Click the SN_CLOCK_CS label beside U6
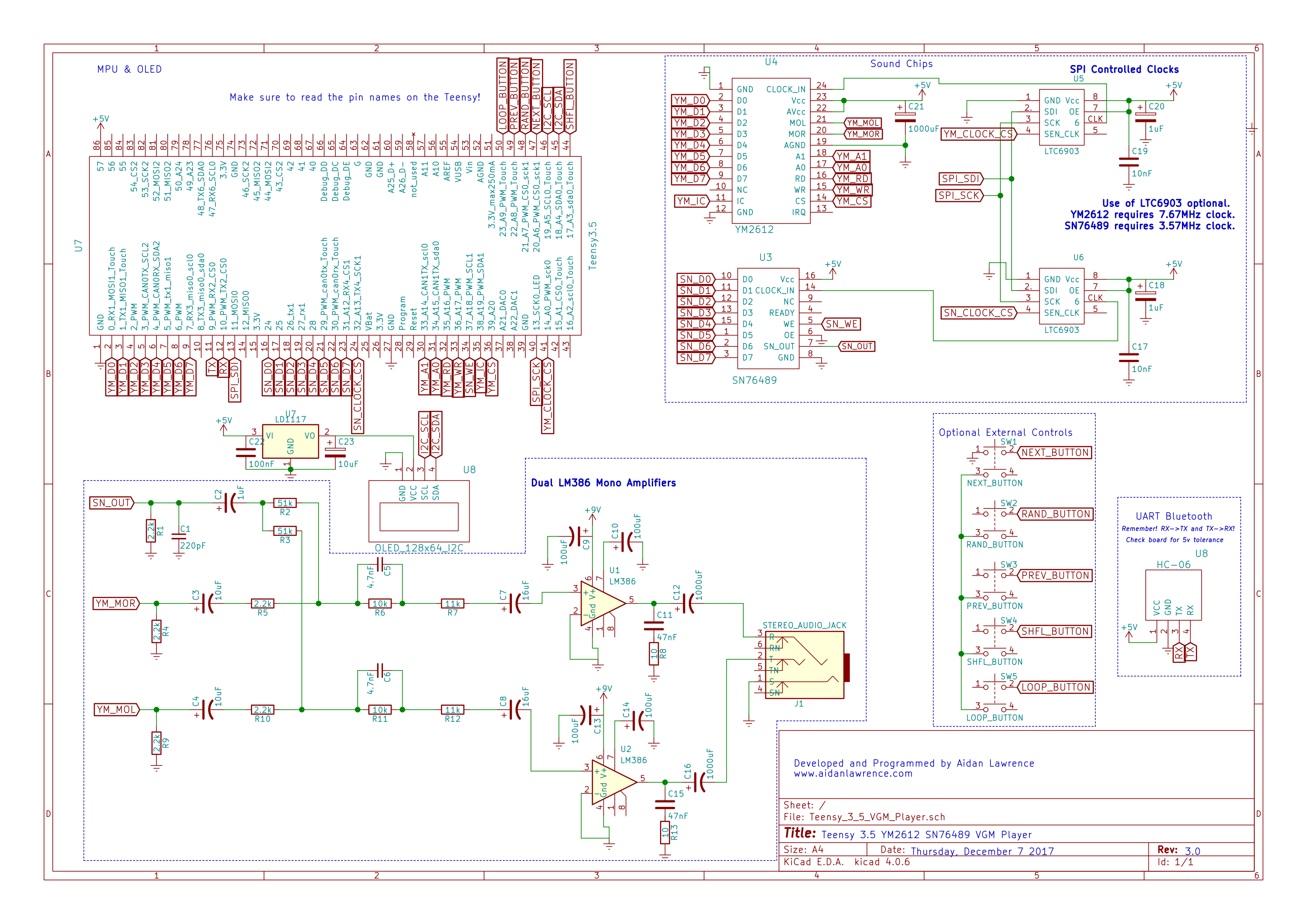 pos(979,313)
